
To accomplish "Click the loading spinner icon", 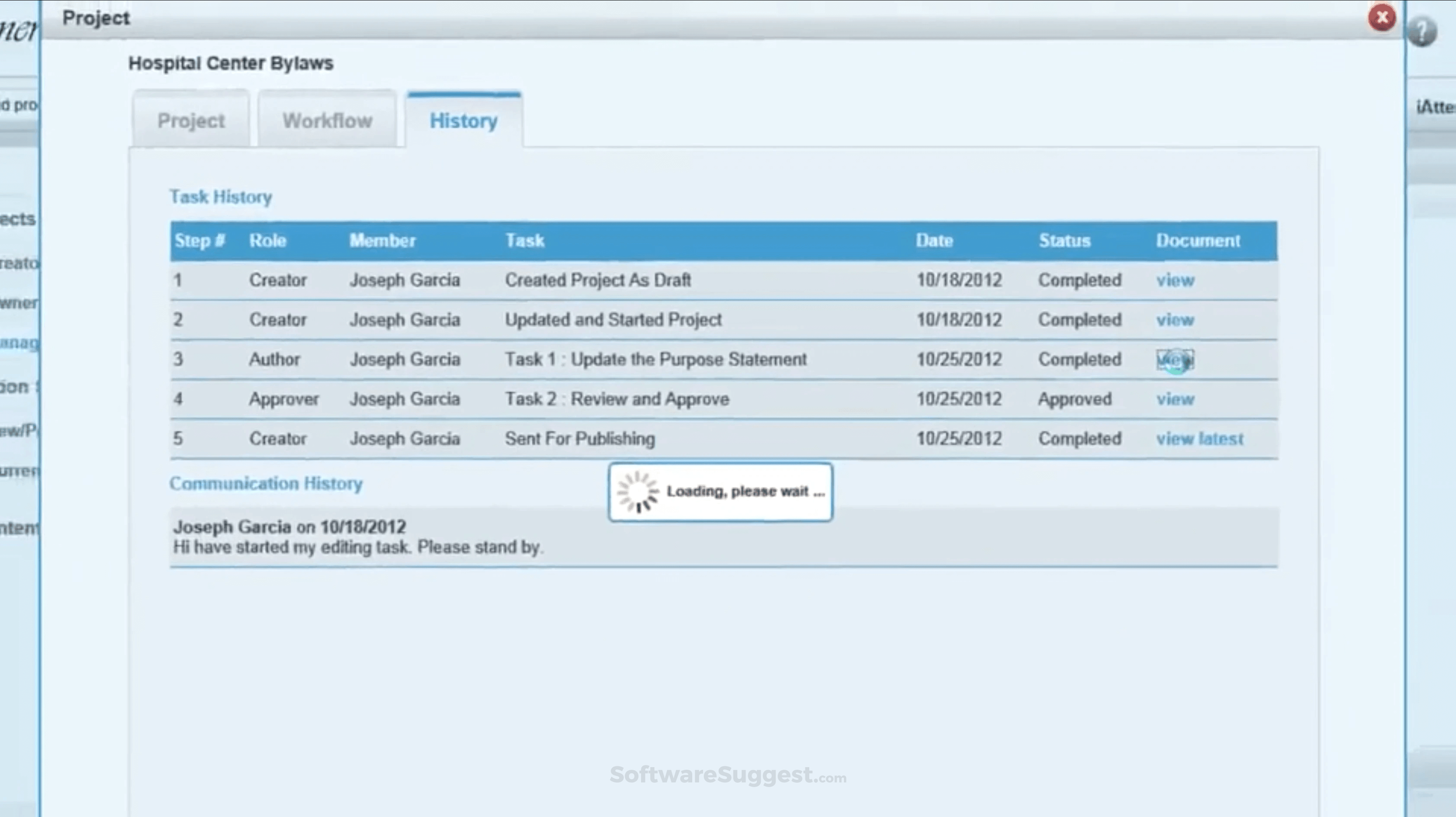I will 638,492.
